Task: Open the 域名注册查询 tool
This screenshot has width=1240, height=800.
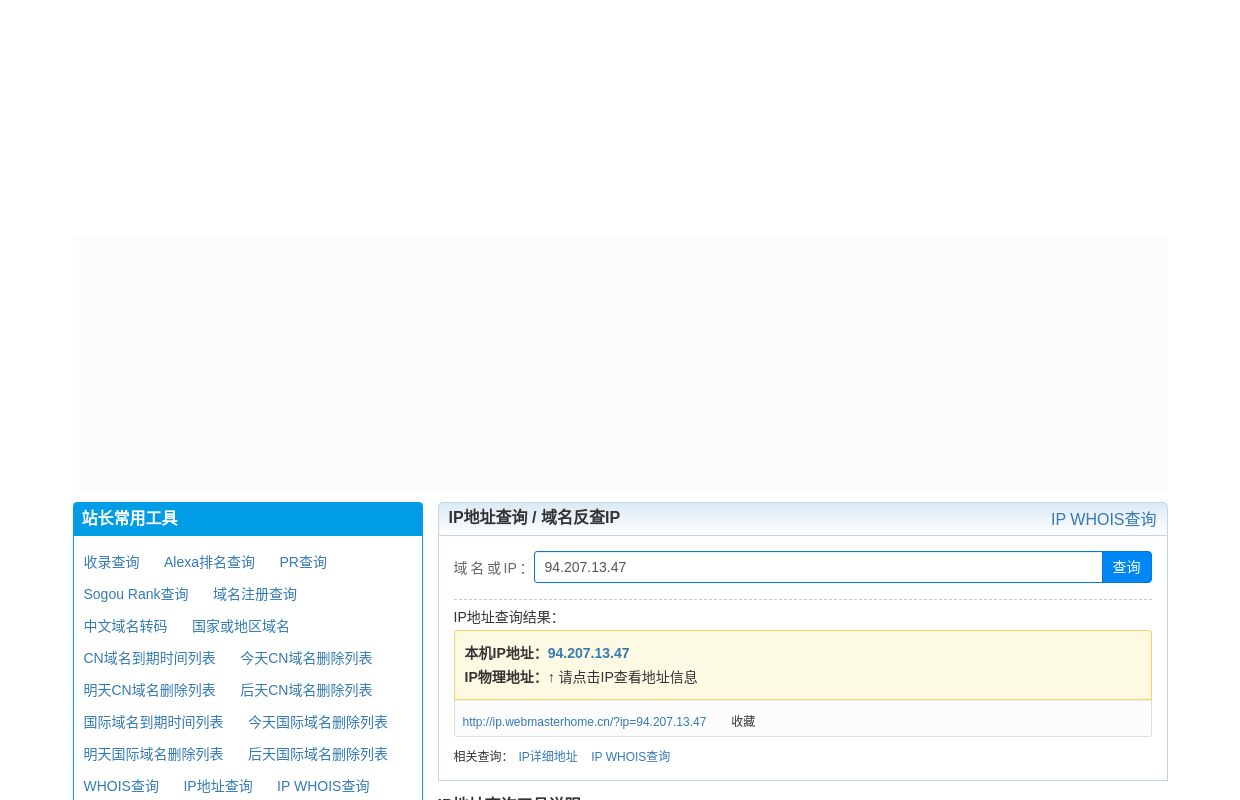Action: [x=254, y=594]
